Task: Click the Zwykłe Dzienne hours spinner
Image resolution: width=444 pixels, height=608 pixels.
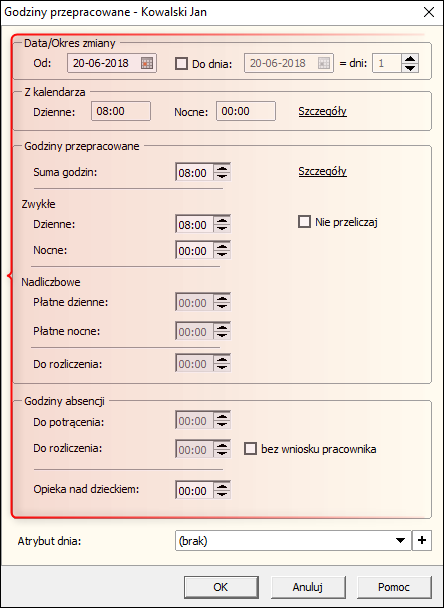Action: (222, 224)
